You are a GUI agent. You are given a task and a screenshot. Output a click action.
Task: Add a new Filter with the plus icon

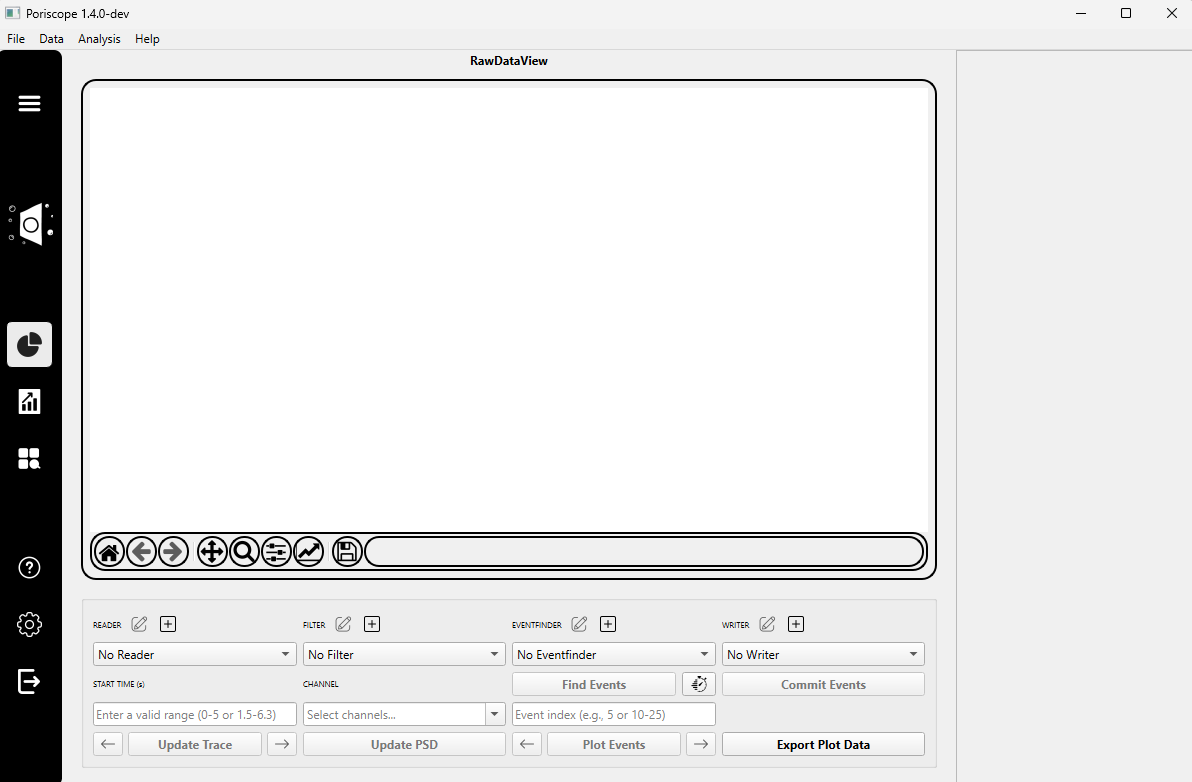tap(372, 623)
